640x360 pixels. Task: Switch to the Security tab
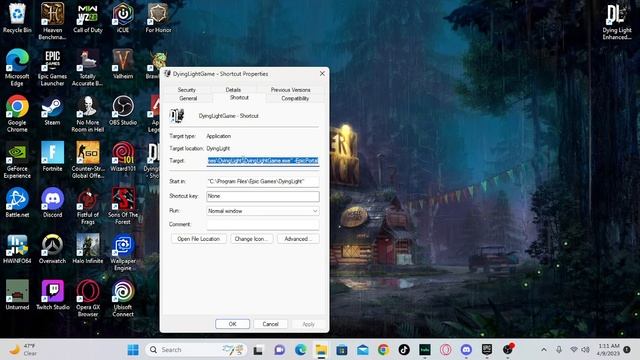[187, 90]
